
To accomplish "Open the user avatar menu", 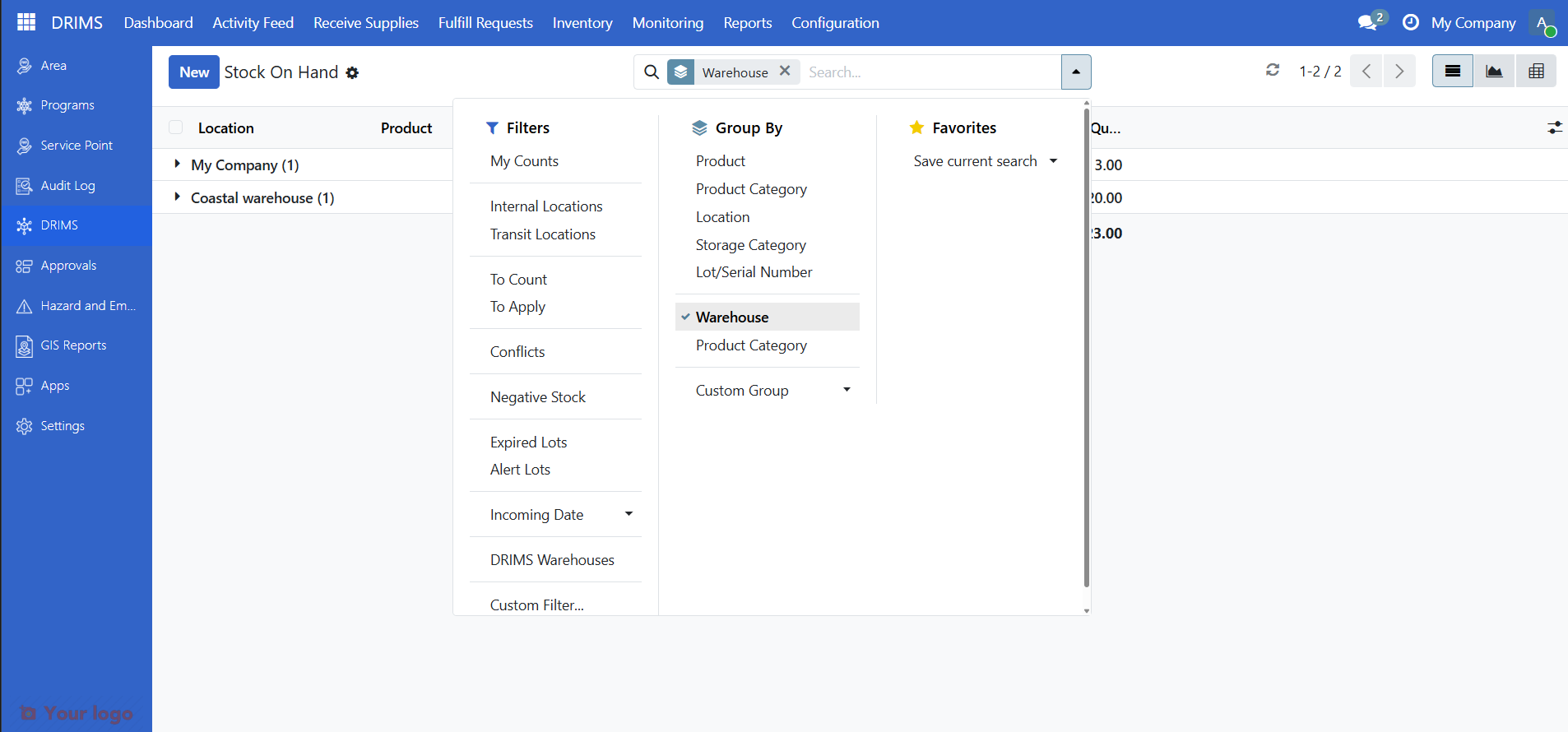I will [x=1543, y=22].
